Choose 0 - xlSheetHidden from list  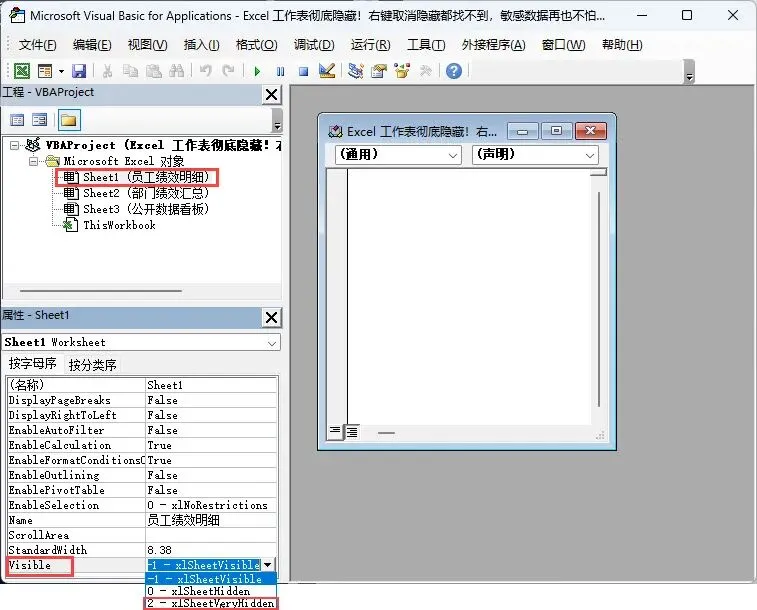click(x=211, y=591)
